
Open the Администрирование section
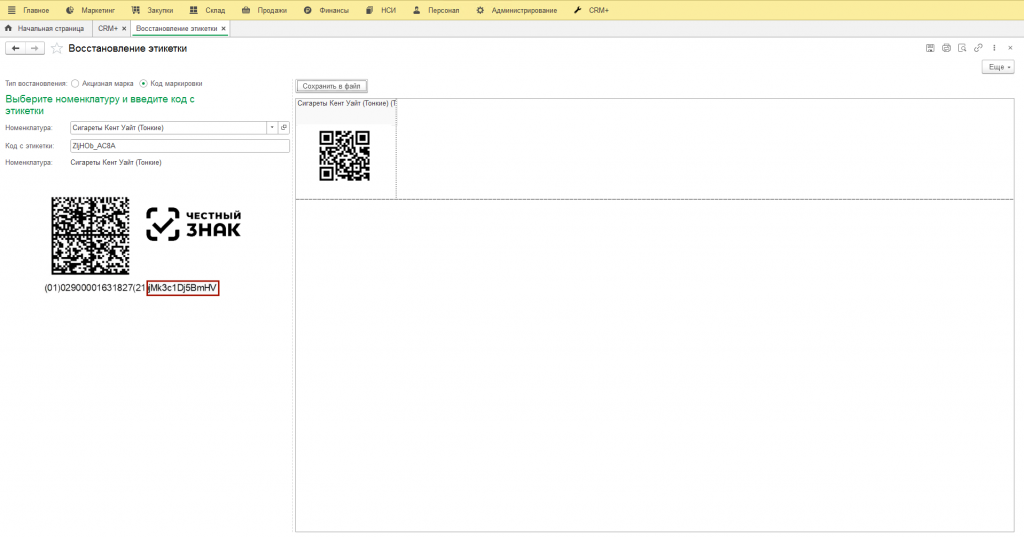[x=517, y=10]
